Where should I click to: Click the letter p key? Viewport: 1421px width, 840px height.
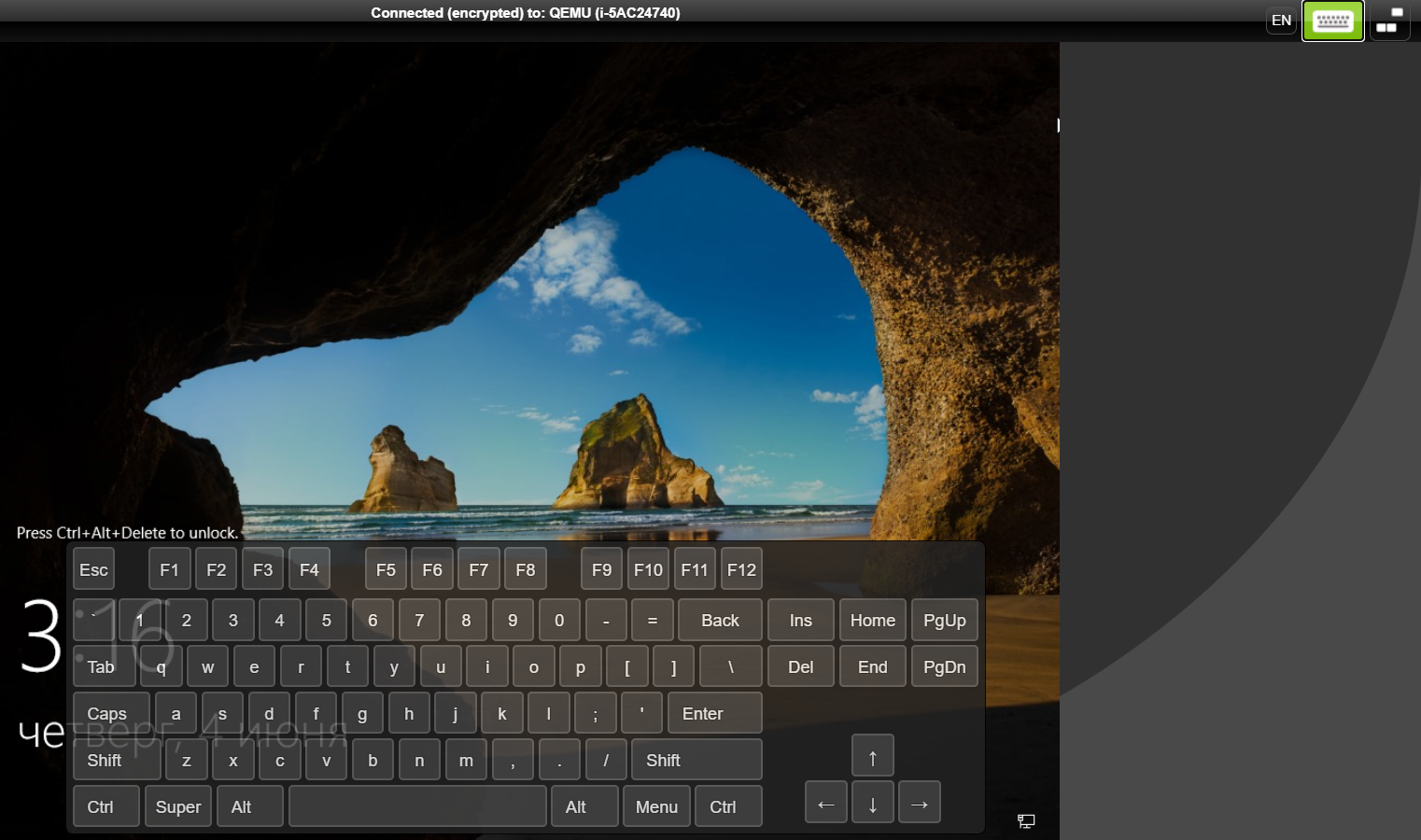(x=580, y=666)
